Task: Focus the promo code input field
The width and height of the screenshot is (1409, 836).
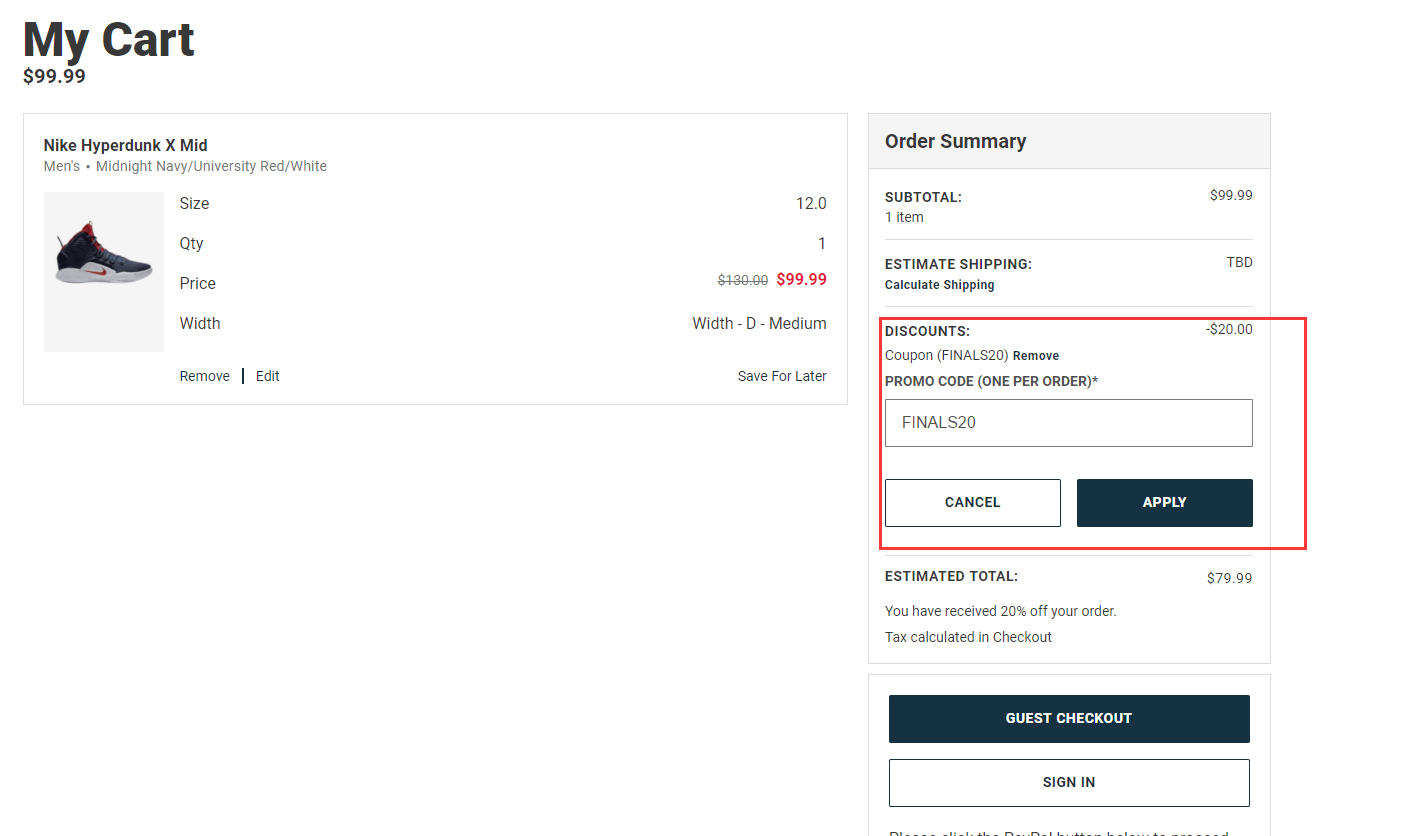Action: pyautogui.click(x=1069, y=423)
